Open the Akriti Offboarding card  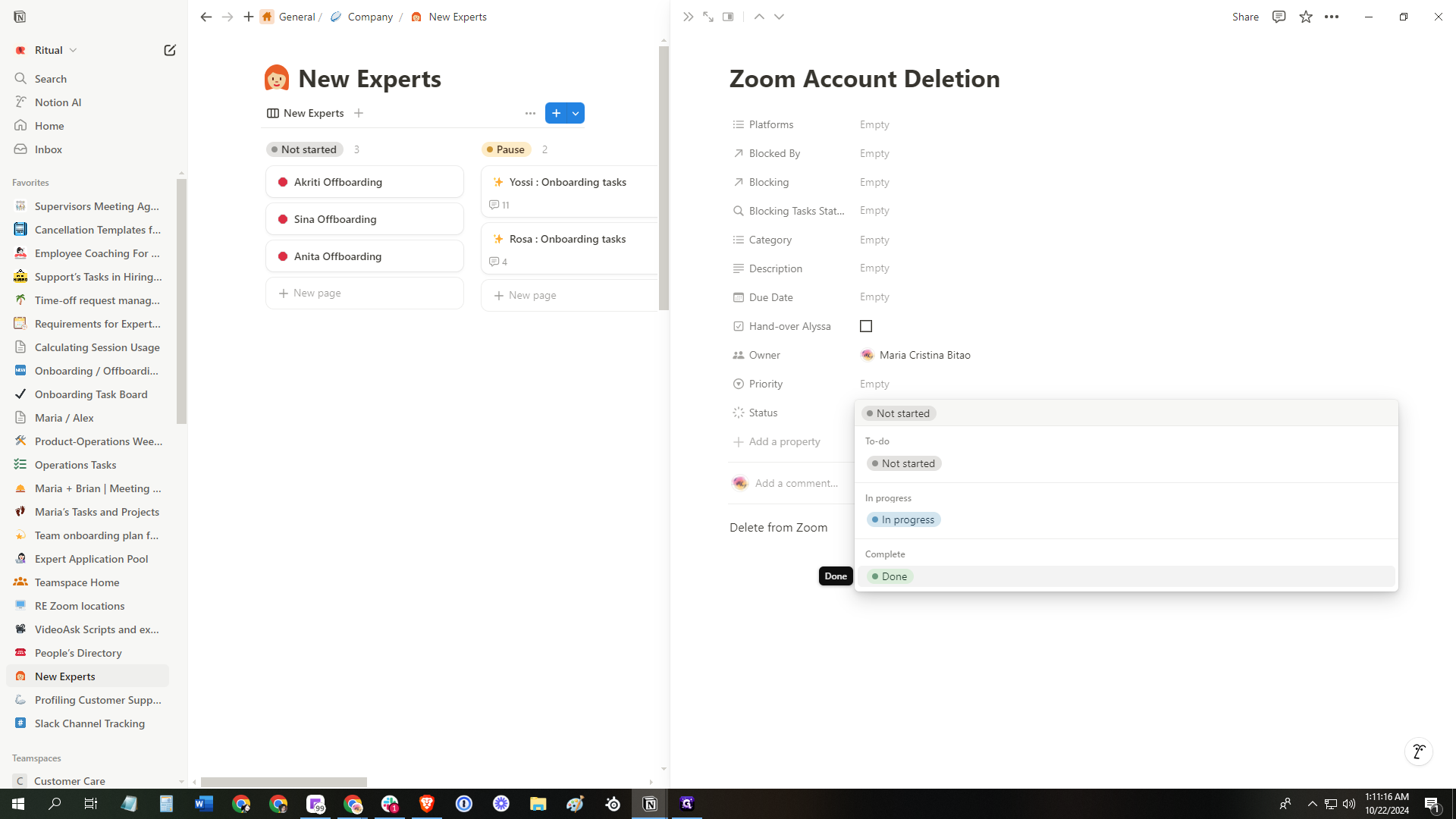pos(364,182)
